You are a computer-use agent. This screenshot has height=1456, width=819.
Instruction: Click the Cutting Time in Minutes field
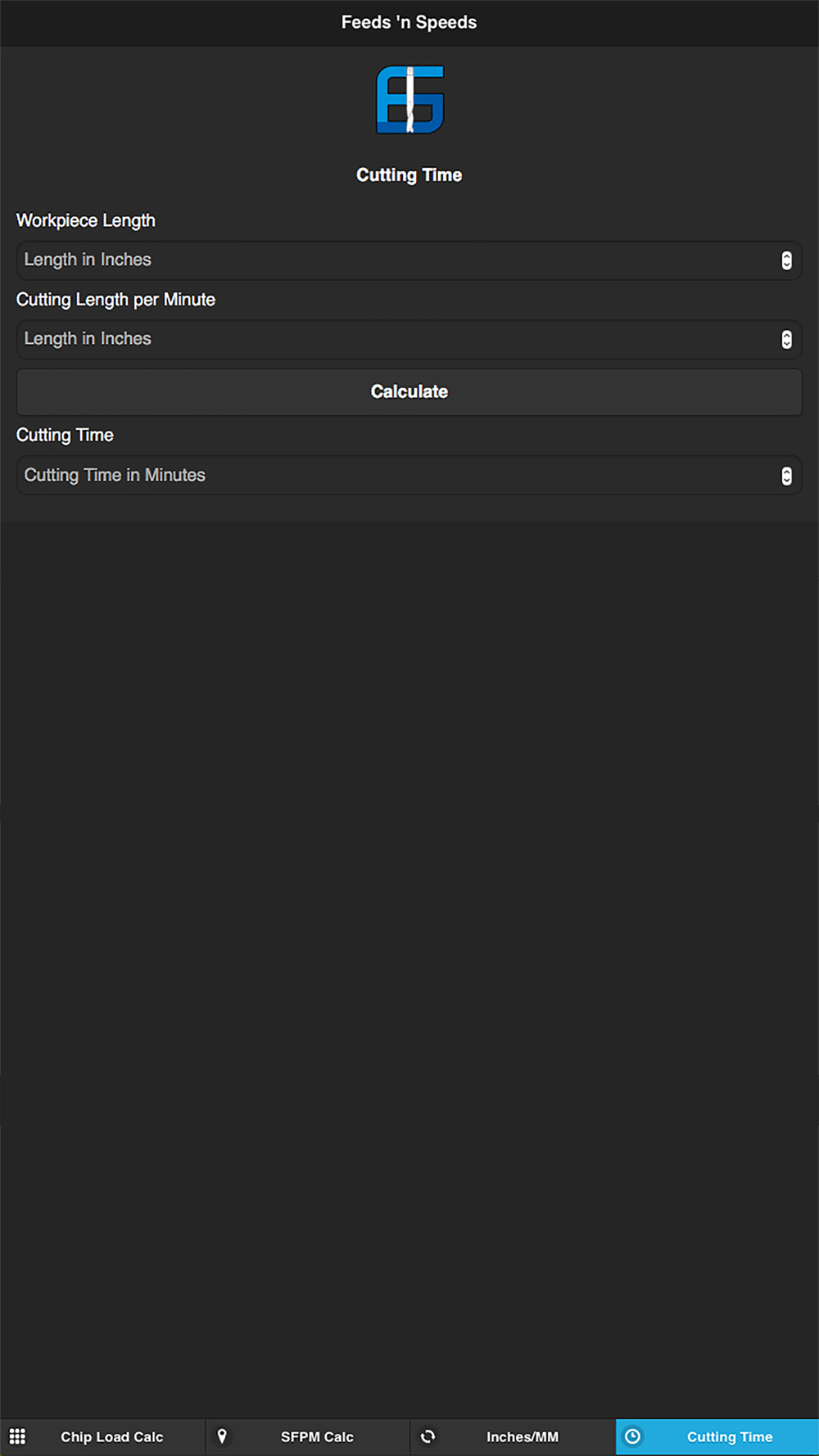pyautogui.click(x=393, y=476)
